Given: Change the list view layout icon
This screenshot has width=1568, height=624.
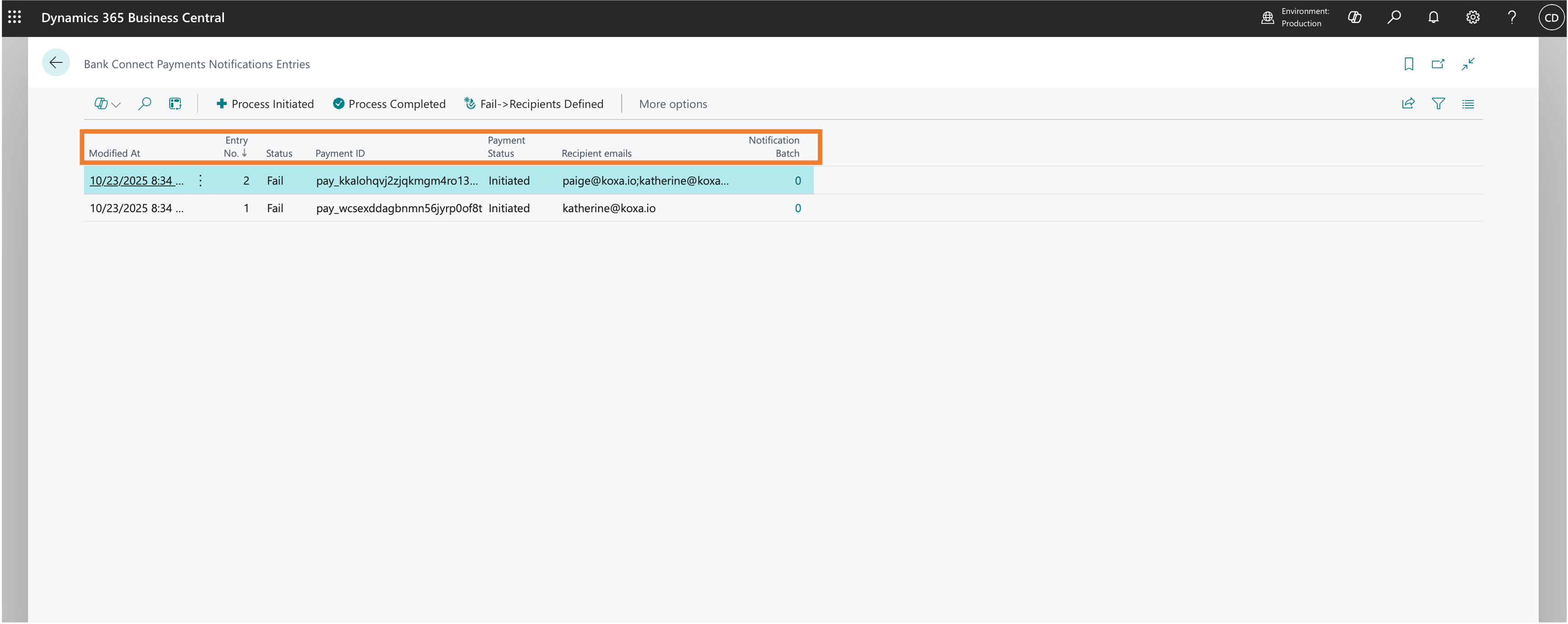Looking at the screenshot, I should coord(1468,104).
